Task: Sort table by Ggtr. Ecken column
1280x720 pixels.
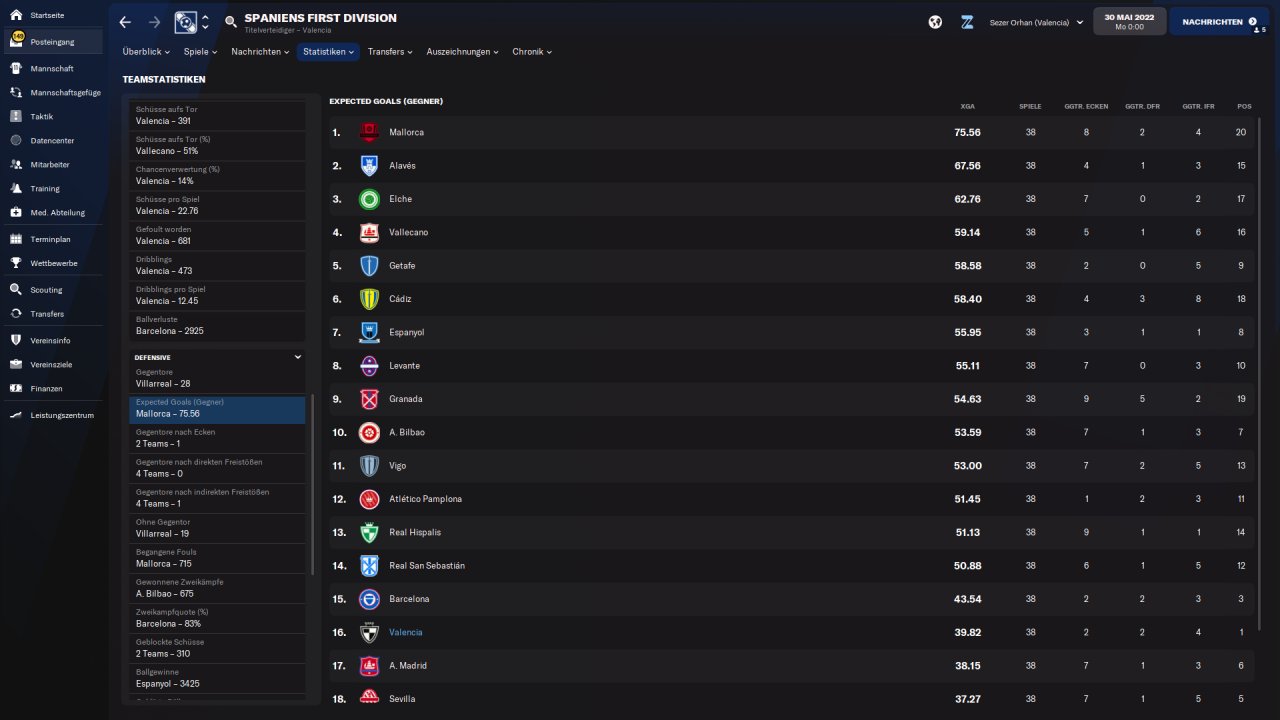Action: (1088, 106)
